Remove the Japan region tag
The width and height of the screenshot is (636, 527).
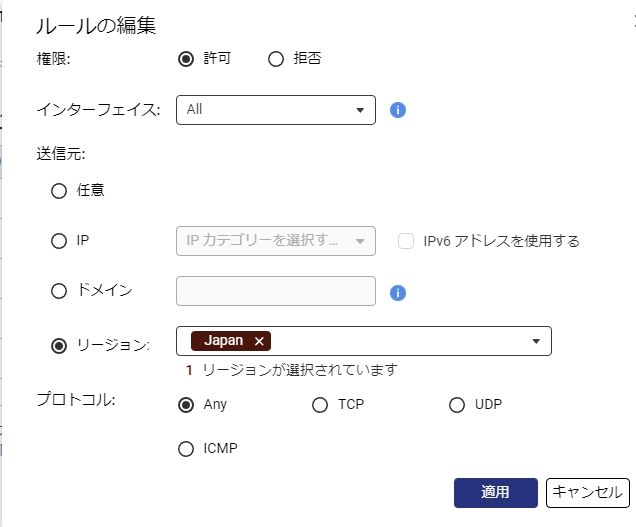click(260, 341)
